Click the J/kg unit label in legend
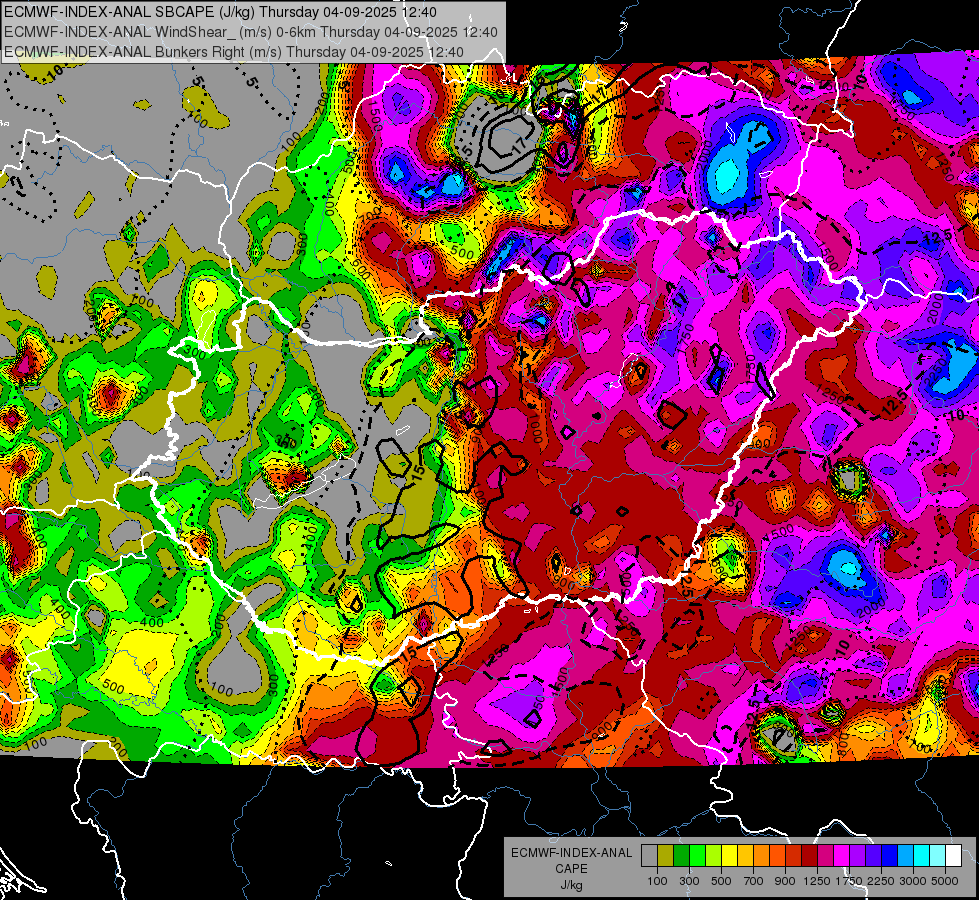The image size is (979, 900). (x=571, y=885)
